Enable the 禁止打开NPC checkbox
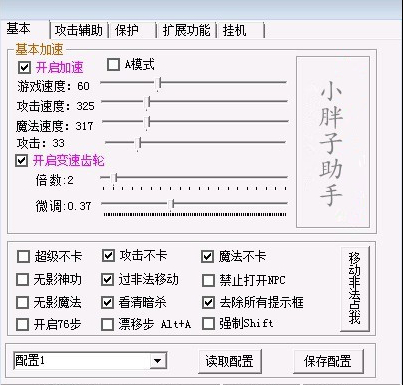This screenshot has height=385, width=404. point(208,280)
